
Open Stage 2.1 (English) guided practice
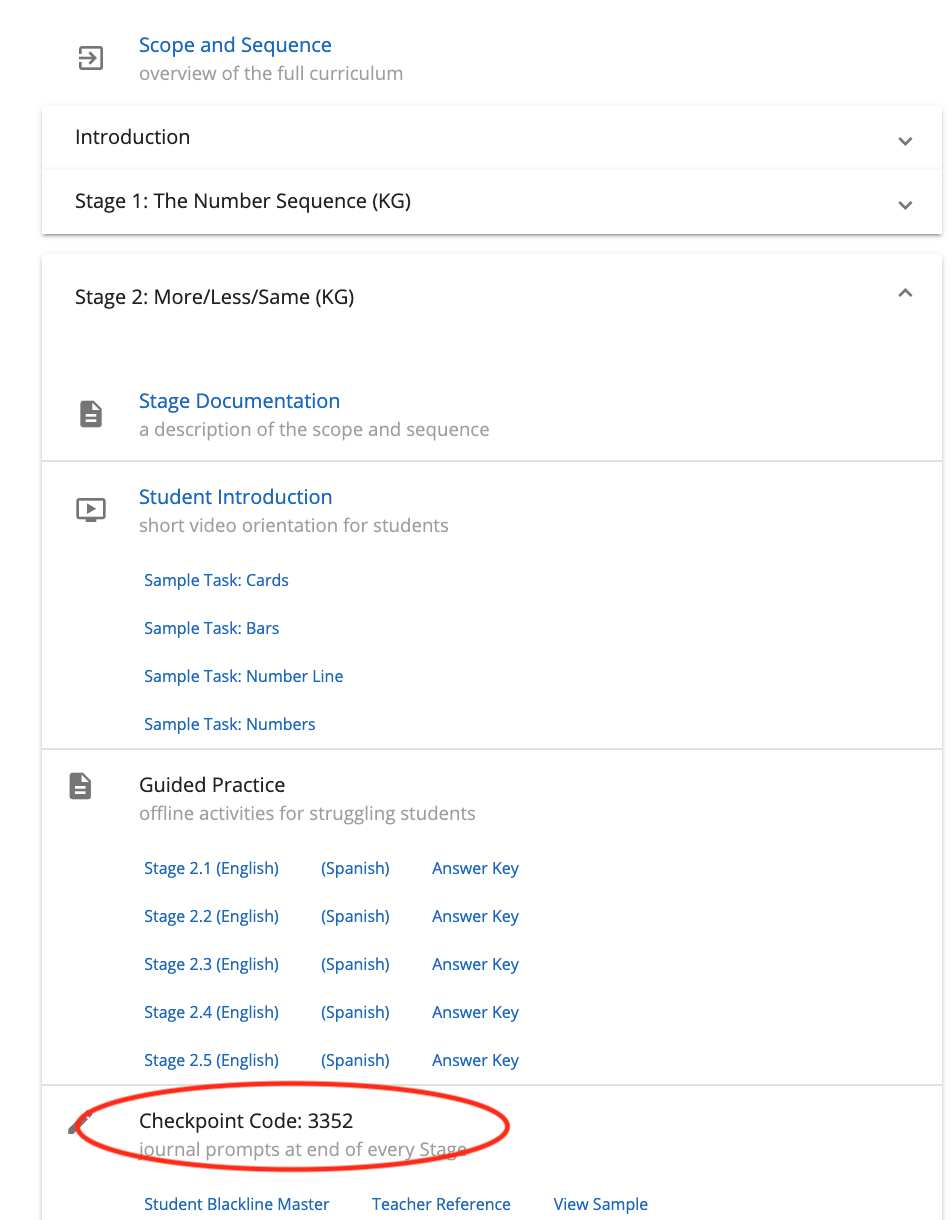pos(211,868)
